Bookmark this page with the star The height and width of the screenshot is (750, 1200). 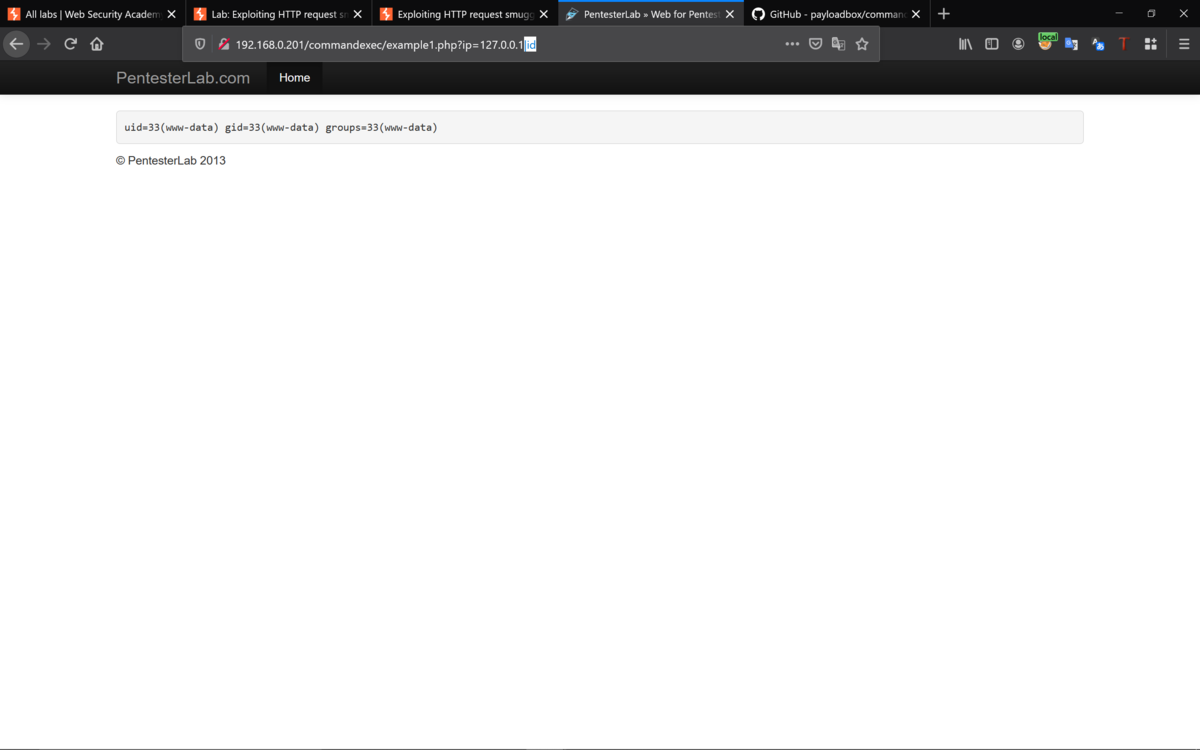(x=862, y=44)
